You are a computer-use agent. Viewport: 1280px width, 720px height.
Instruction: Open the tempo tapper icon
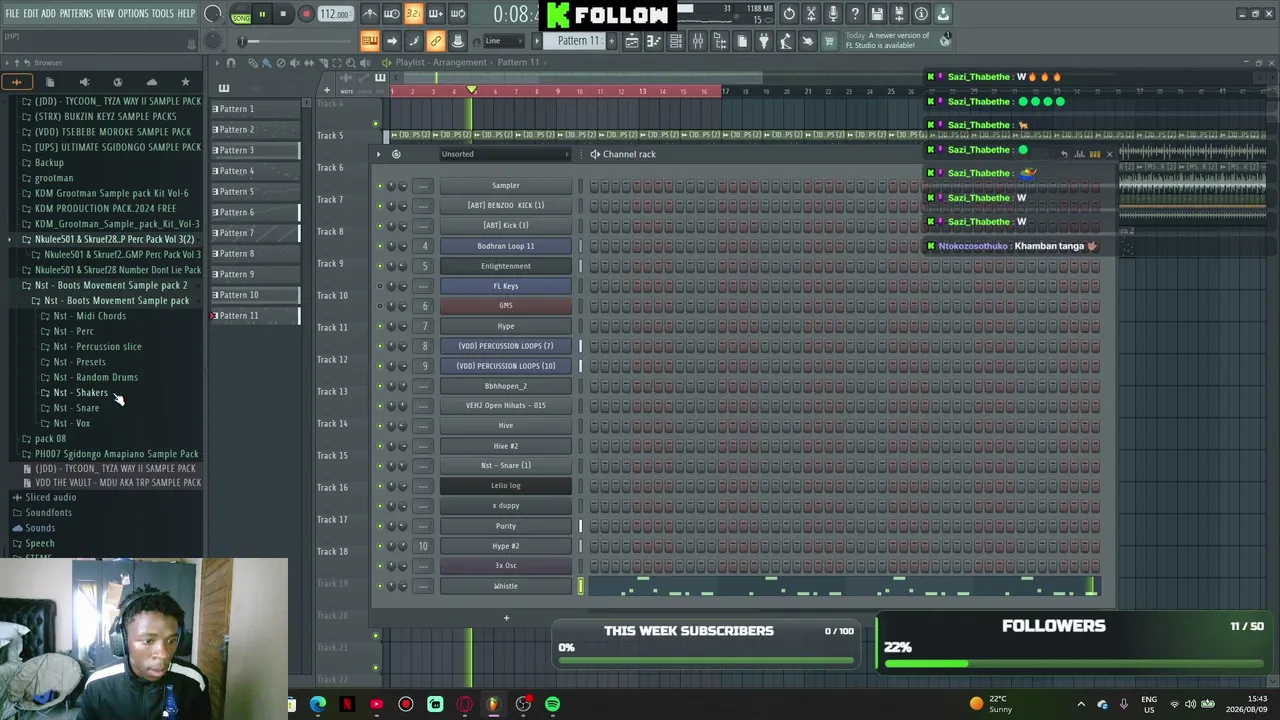click(786, 41)
